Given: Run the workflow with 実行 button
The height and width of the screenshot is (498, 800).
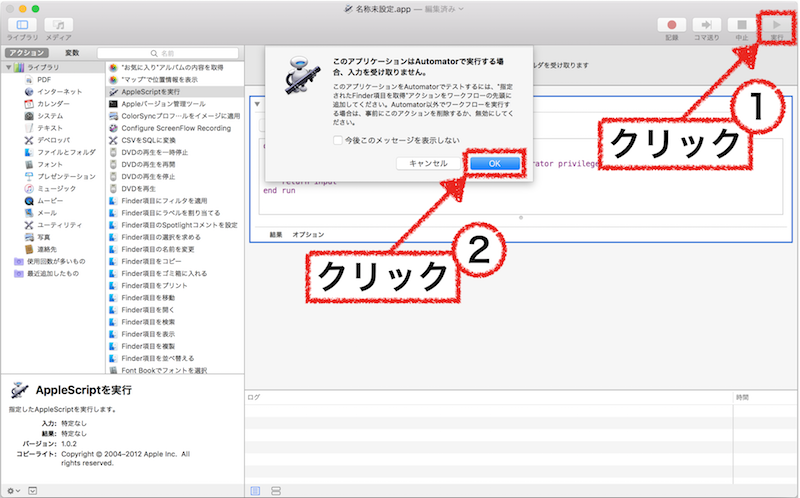Looking at the screenshot, I should (777, 24).
